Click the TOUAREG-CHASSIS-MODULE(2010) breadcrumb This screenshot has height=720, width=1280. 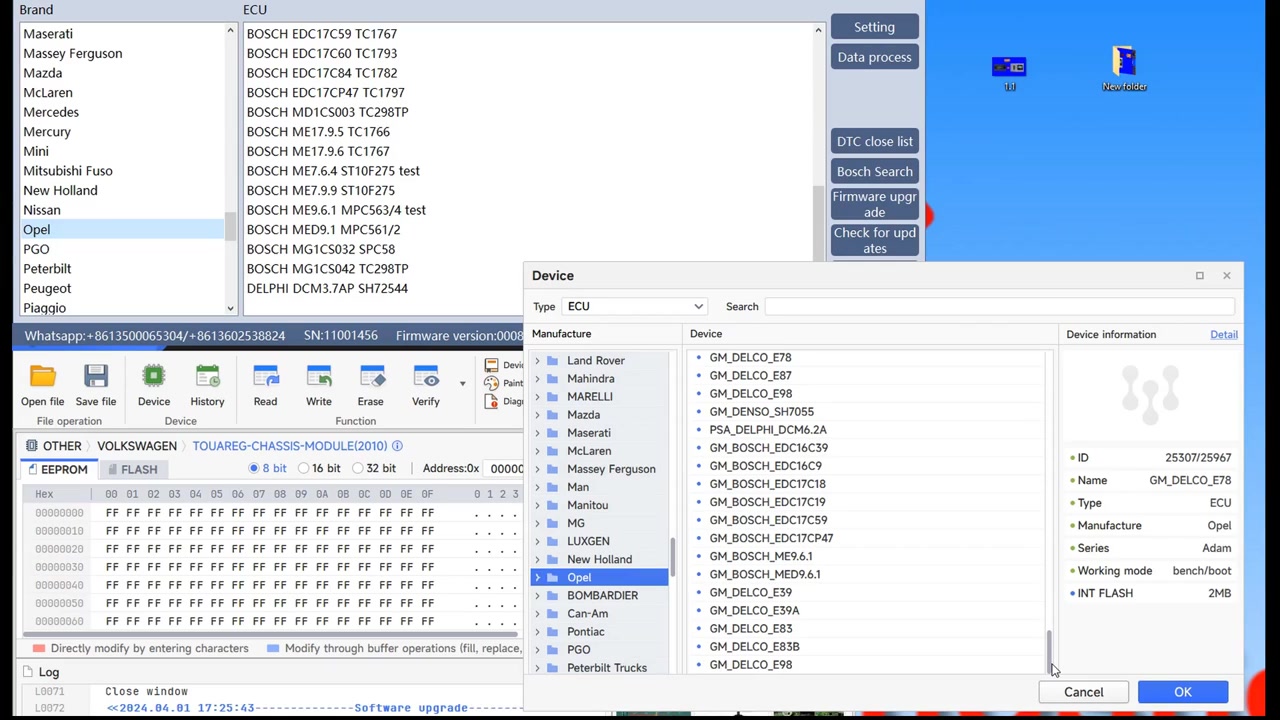[x=289, y=446]
